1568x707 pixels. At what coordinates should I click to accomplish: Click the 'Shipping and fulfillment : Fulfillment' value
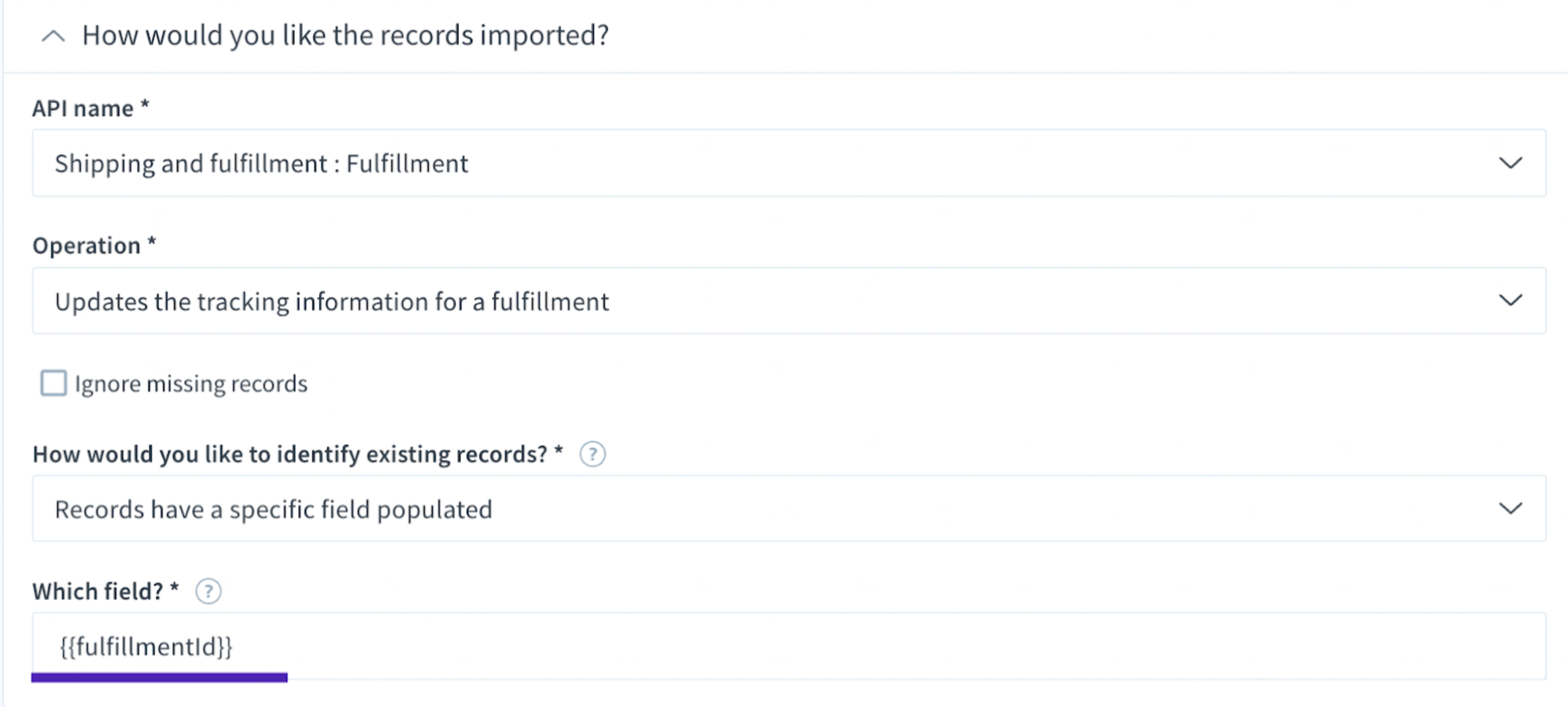pos(262,164)
